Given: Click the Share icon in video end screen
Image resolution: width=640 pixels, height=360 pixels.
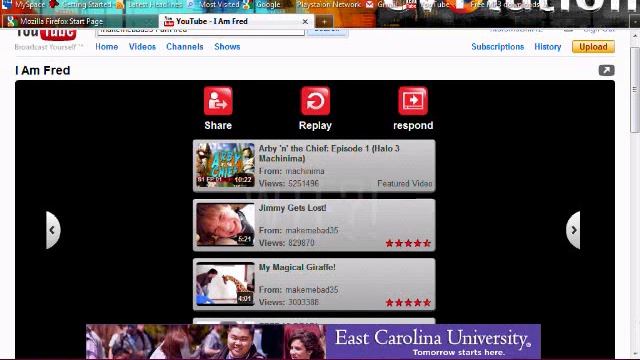Looking at the screenshot, I should [x=218, y=101].
